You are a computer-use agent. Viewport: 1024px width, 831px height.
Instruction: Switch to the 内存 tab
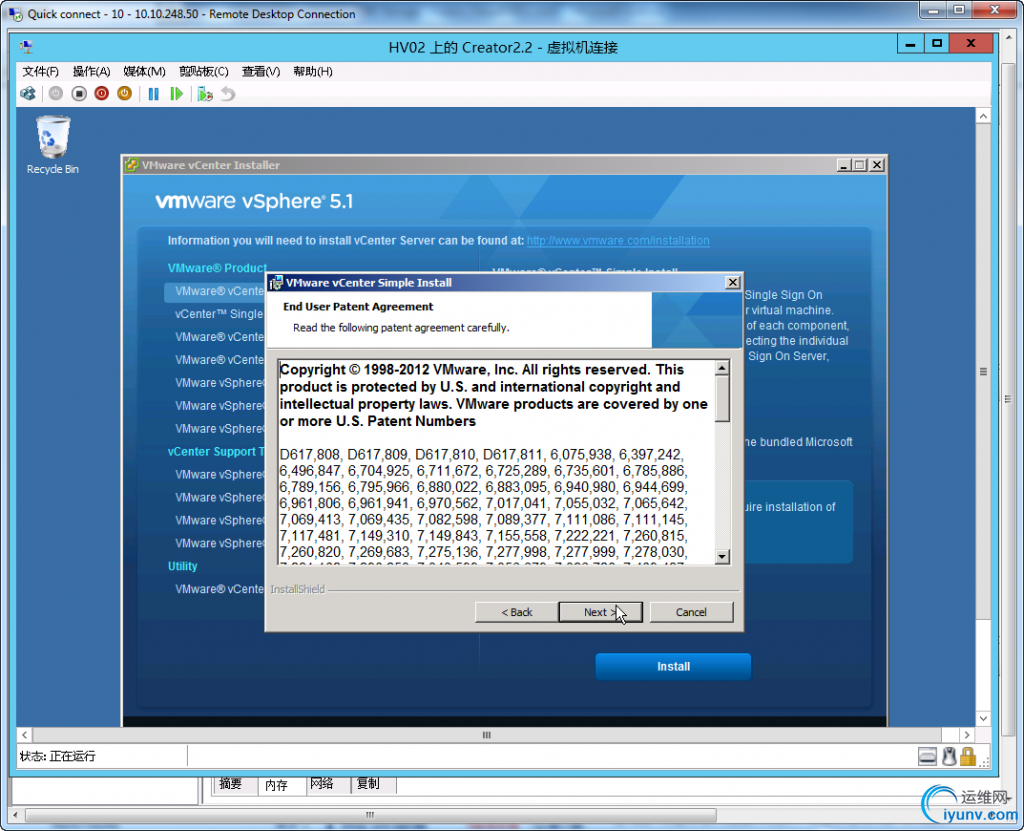pyautogui.click(x=277, y=785)
